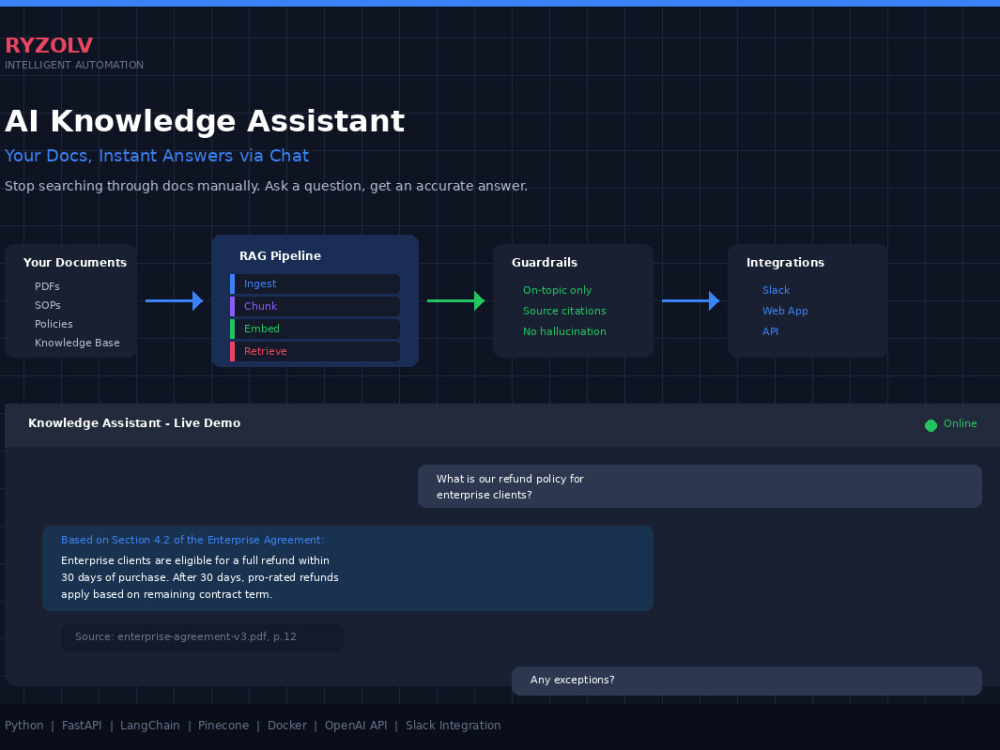Viewport: 1000px width, 750px height.
Task: Click LangChain in the footer tech list
Action: (x=150, y=725)
